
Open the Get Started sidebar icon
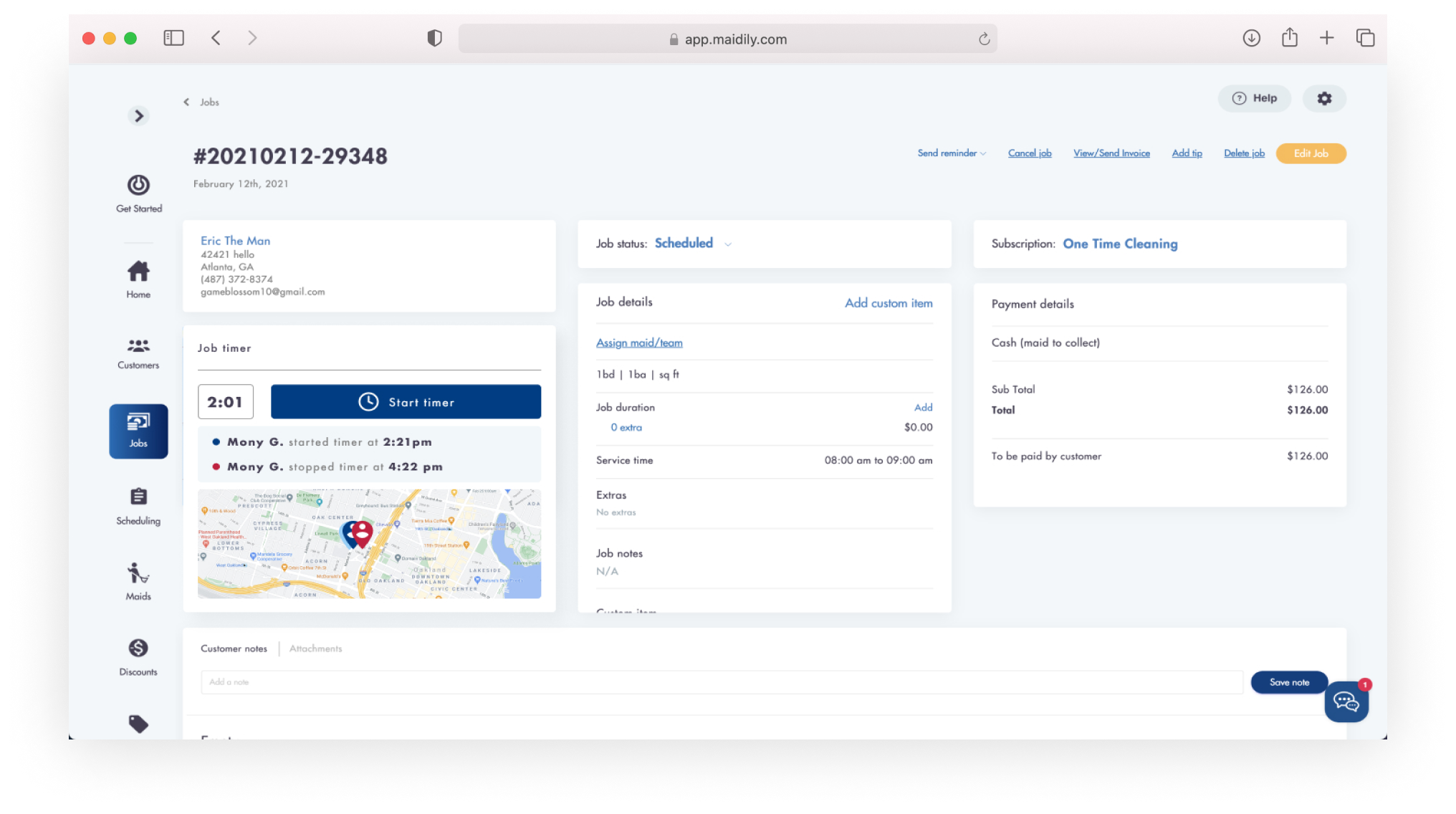(x=138, y=193)
